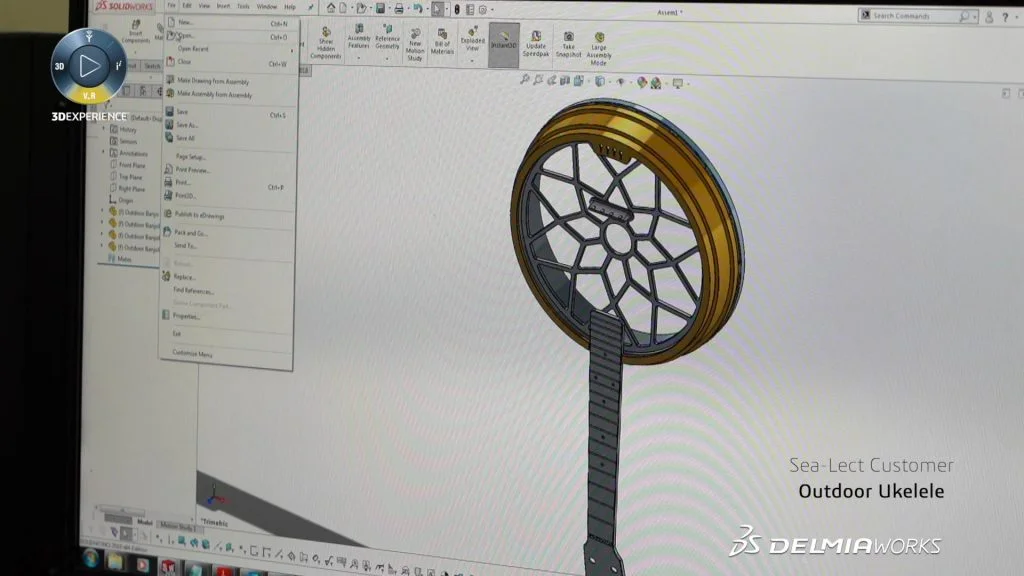Select Front Plane in feature tree
Viewport: 1024px width, 576px height.
[132, 165]
